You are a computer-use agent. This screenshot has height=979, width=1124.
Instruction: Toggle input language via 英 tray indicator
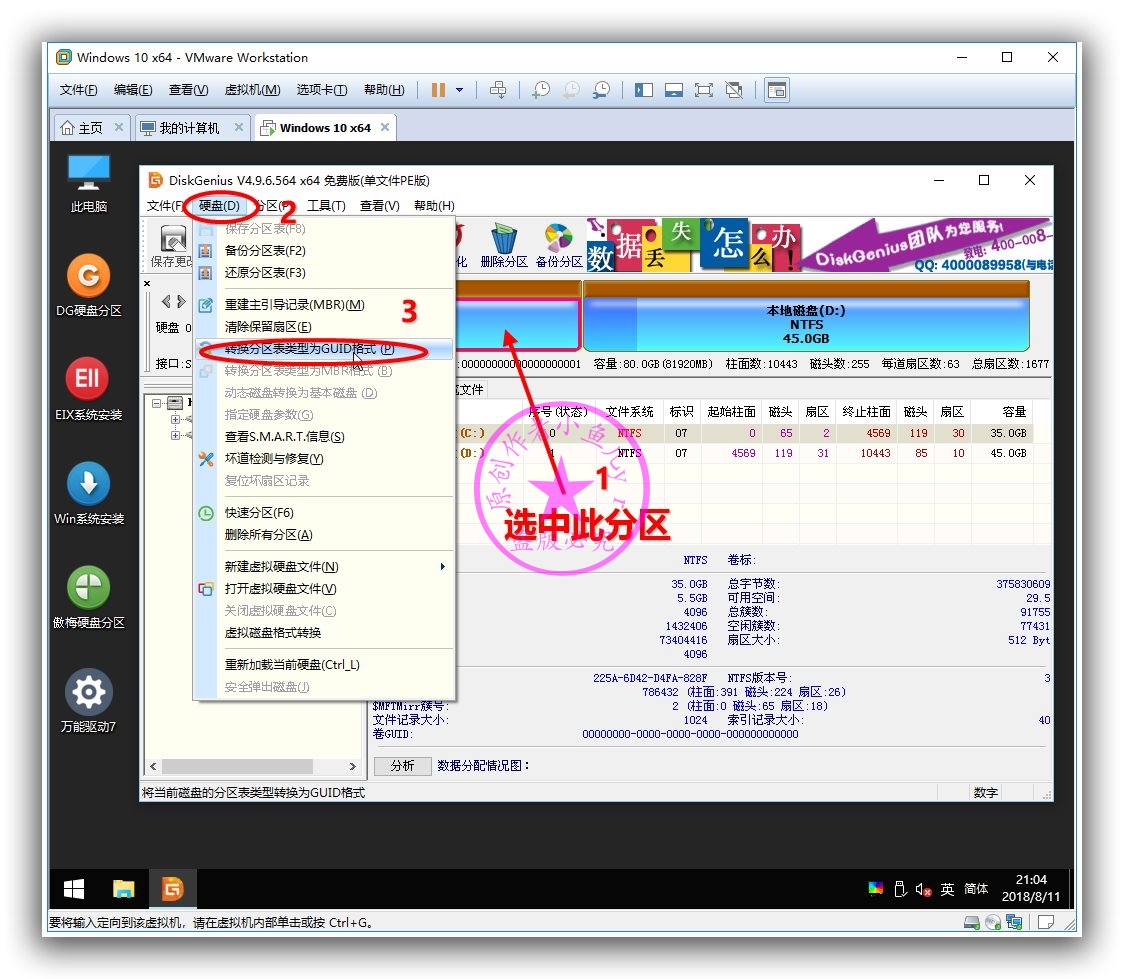pyautogui.click(x=946, y=888)
